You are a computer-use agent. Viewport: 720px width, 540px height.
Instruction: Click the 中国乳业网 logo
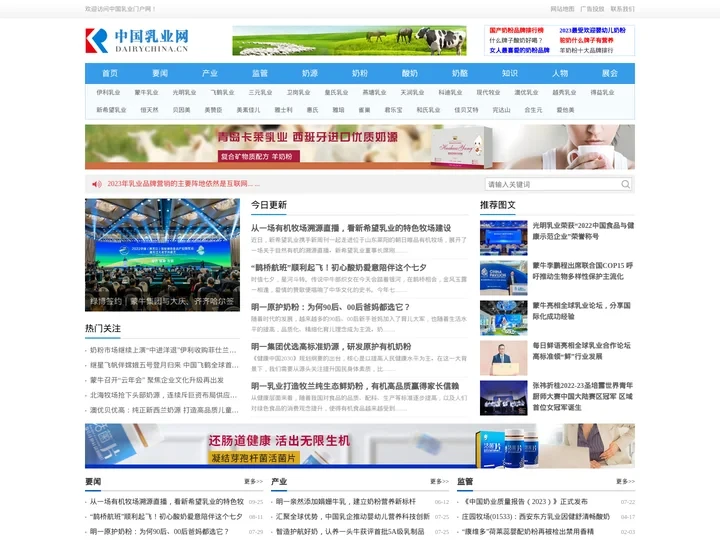pyautogui.click(x=137, y=40)
